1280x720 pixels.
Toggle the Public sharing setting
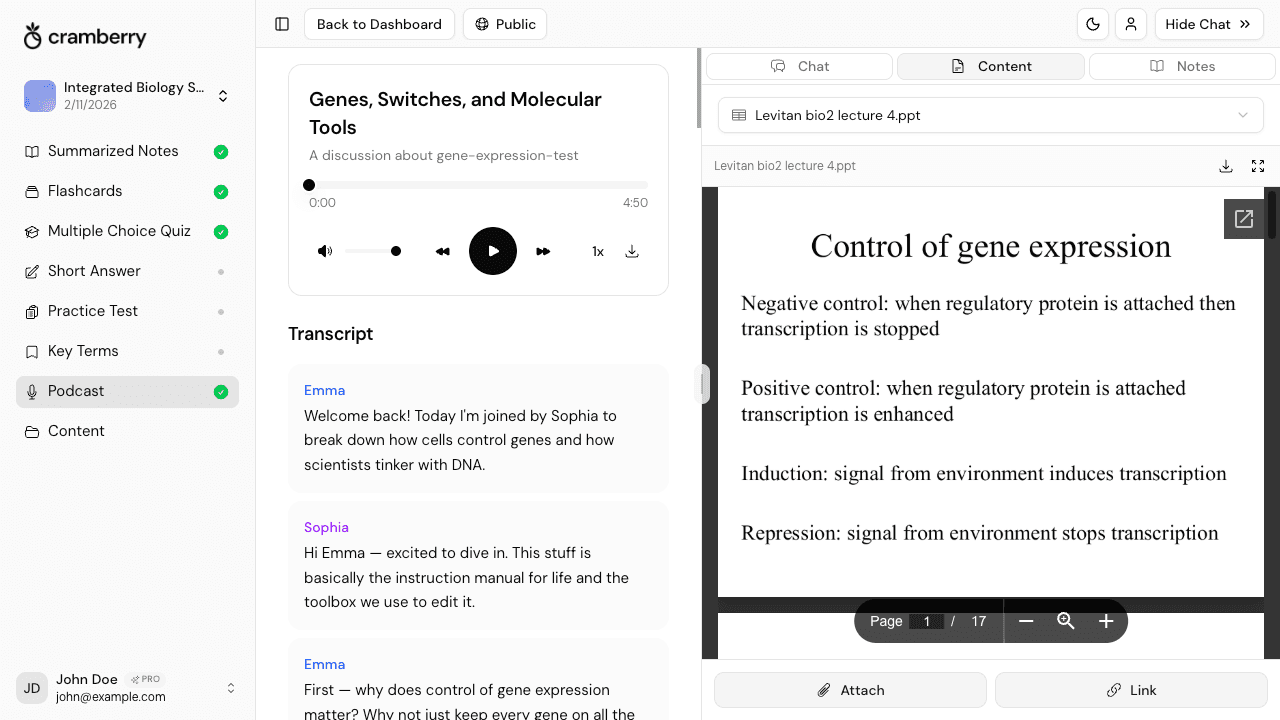tap(505, 24)
